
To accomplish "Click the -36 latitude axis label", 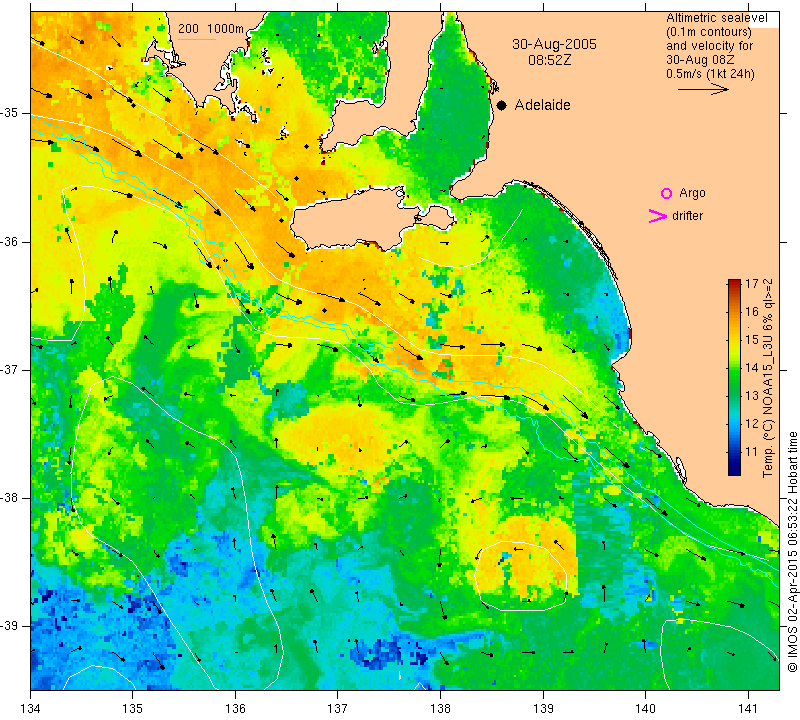I will 11,241.
